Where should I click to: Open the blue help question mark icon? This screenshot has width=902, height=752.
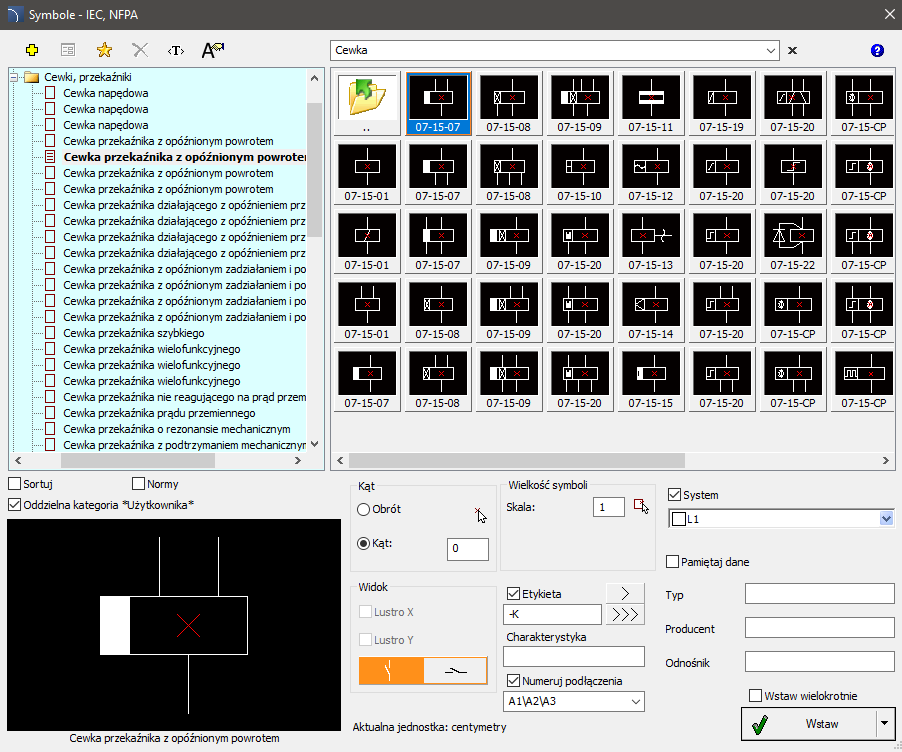(x=877, y=50)
